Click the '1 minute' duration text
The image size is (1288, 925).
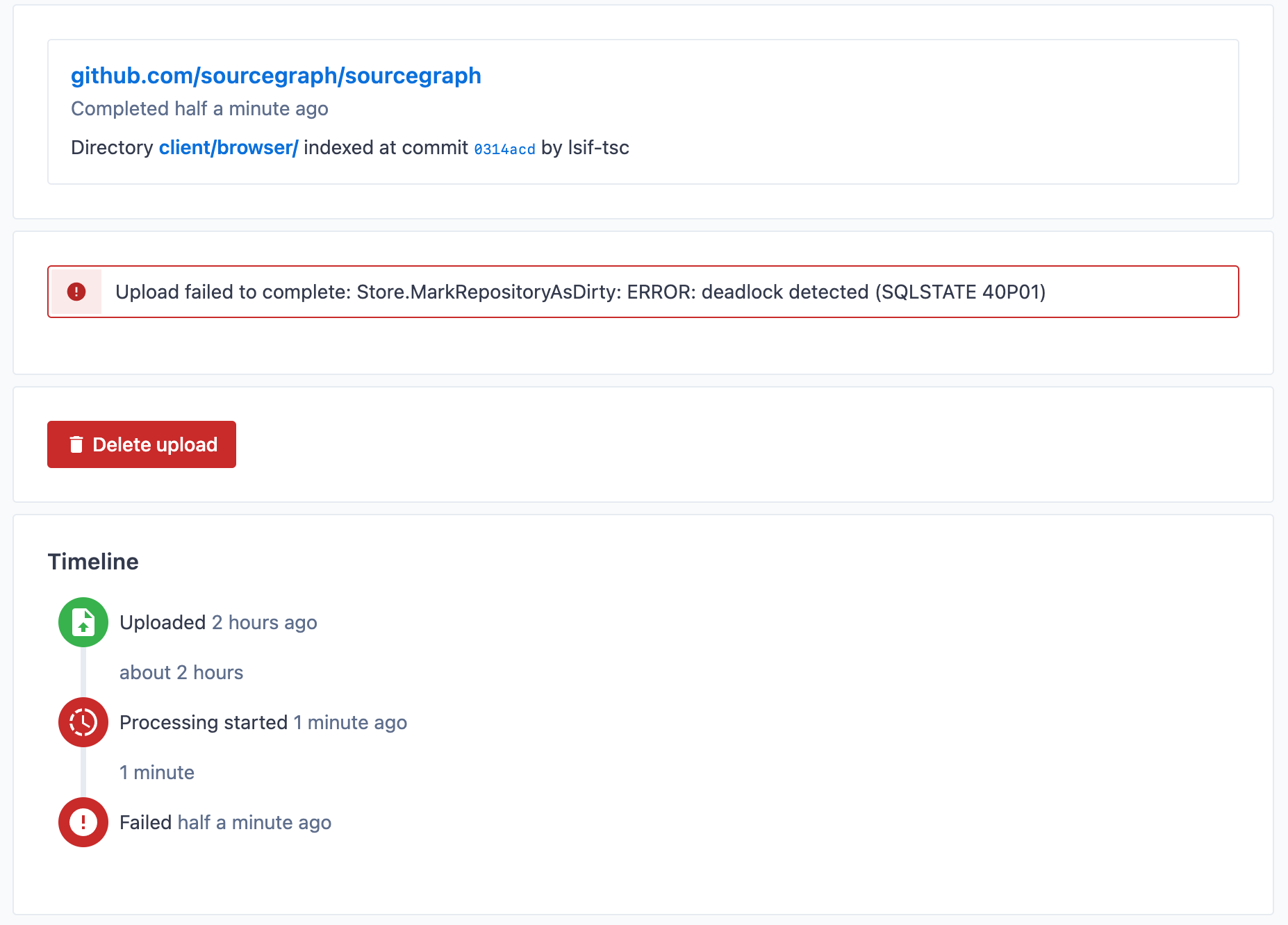point(157,773)
